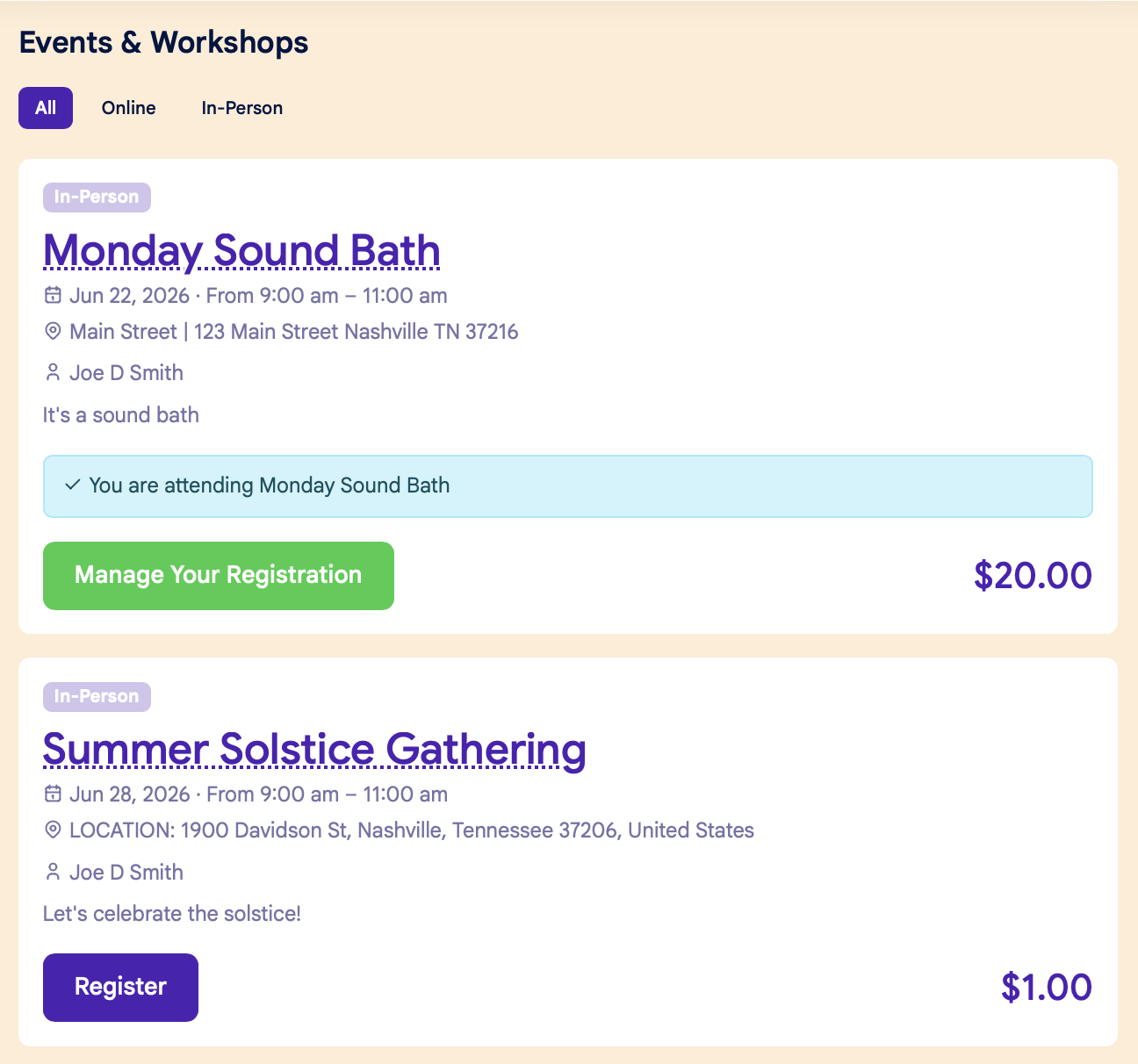The image size is (1138, 1064).
Task: Click the "Events & Workshops" heading
Action: 163,42
